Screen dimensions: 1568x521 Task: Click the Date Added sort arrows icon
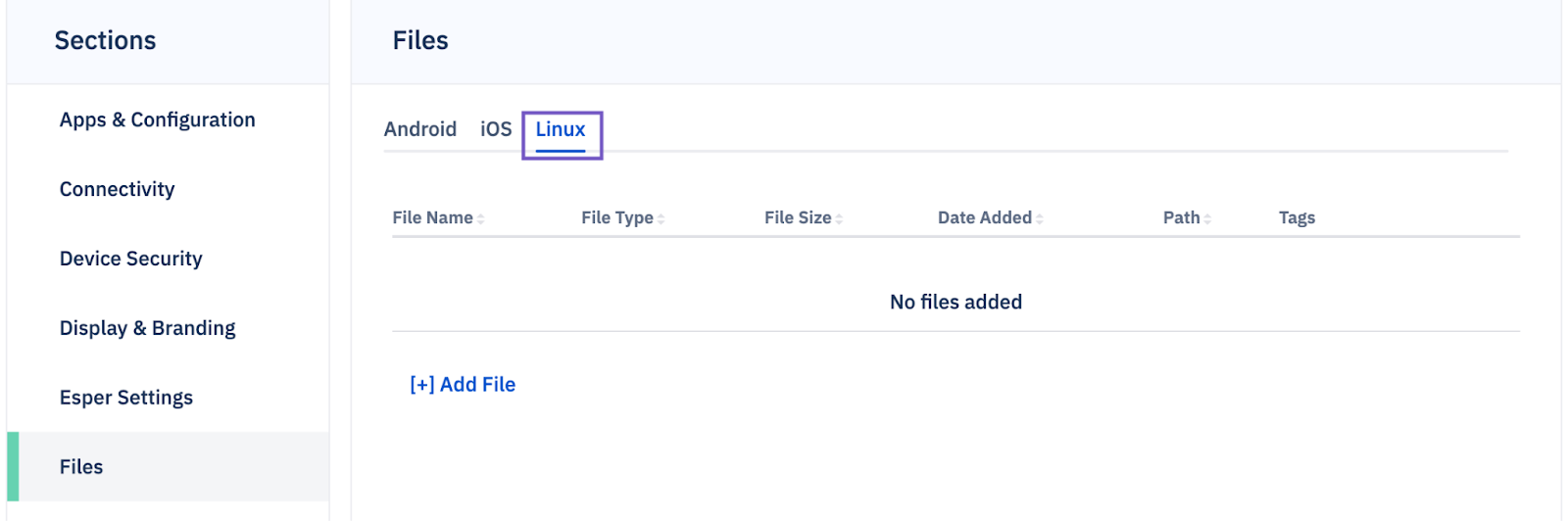[x=1040, y=219]
